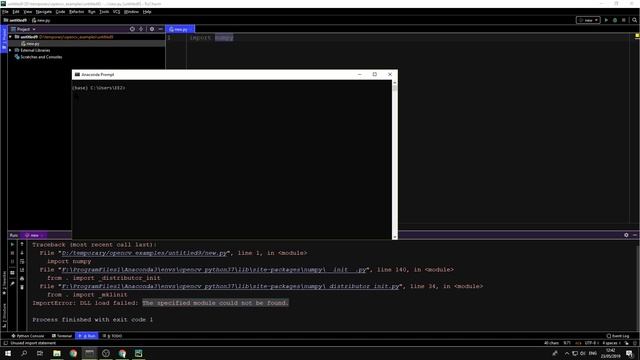Click the Up the stack trace arrow

click(22, 244)
